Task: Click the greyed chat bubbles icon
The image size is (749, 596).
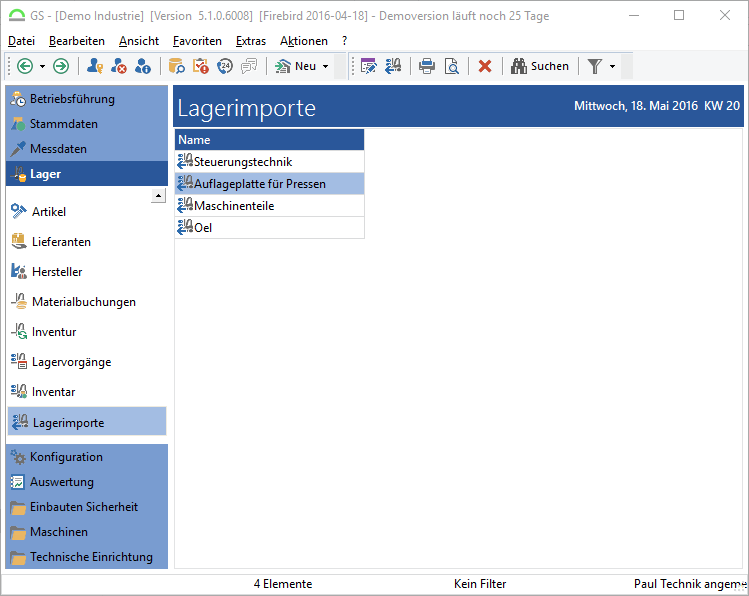Action: 249,66
